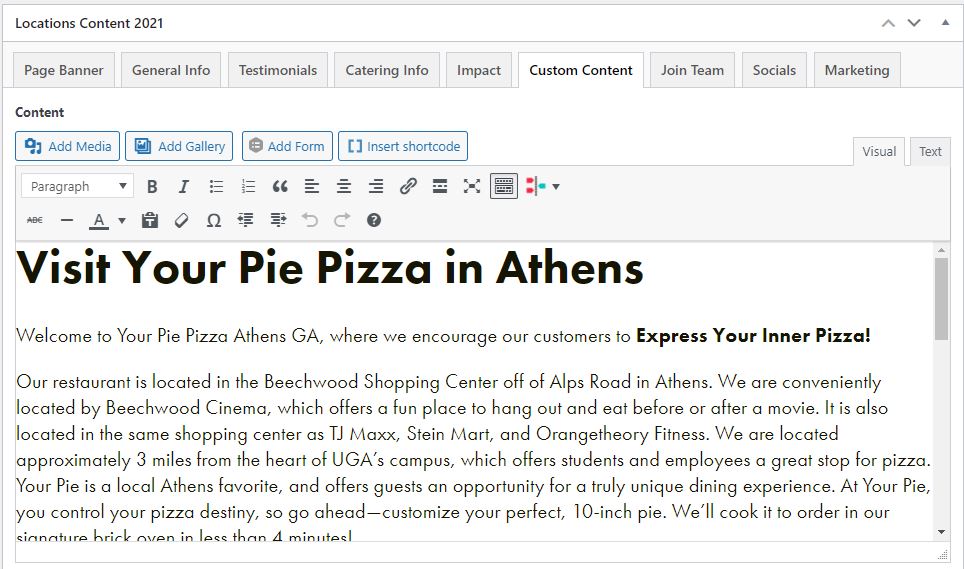
Task: Increase paragraph indent
Action: tap(278, 220)
